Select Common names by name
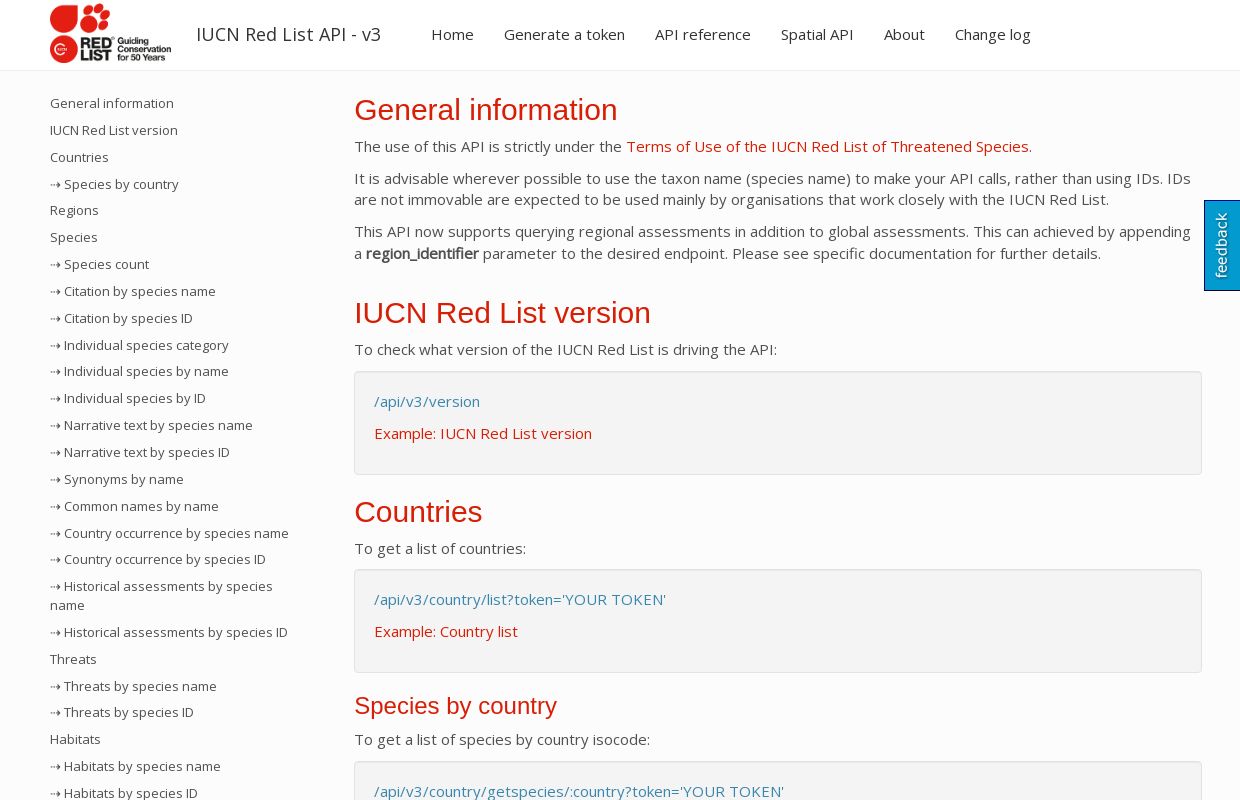The width and height of the screenshot is (1240, 800). (x=135, y=506)
